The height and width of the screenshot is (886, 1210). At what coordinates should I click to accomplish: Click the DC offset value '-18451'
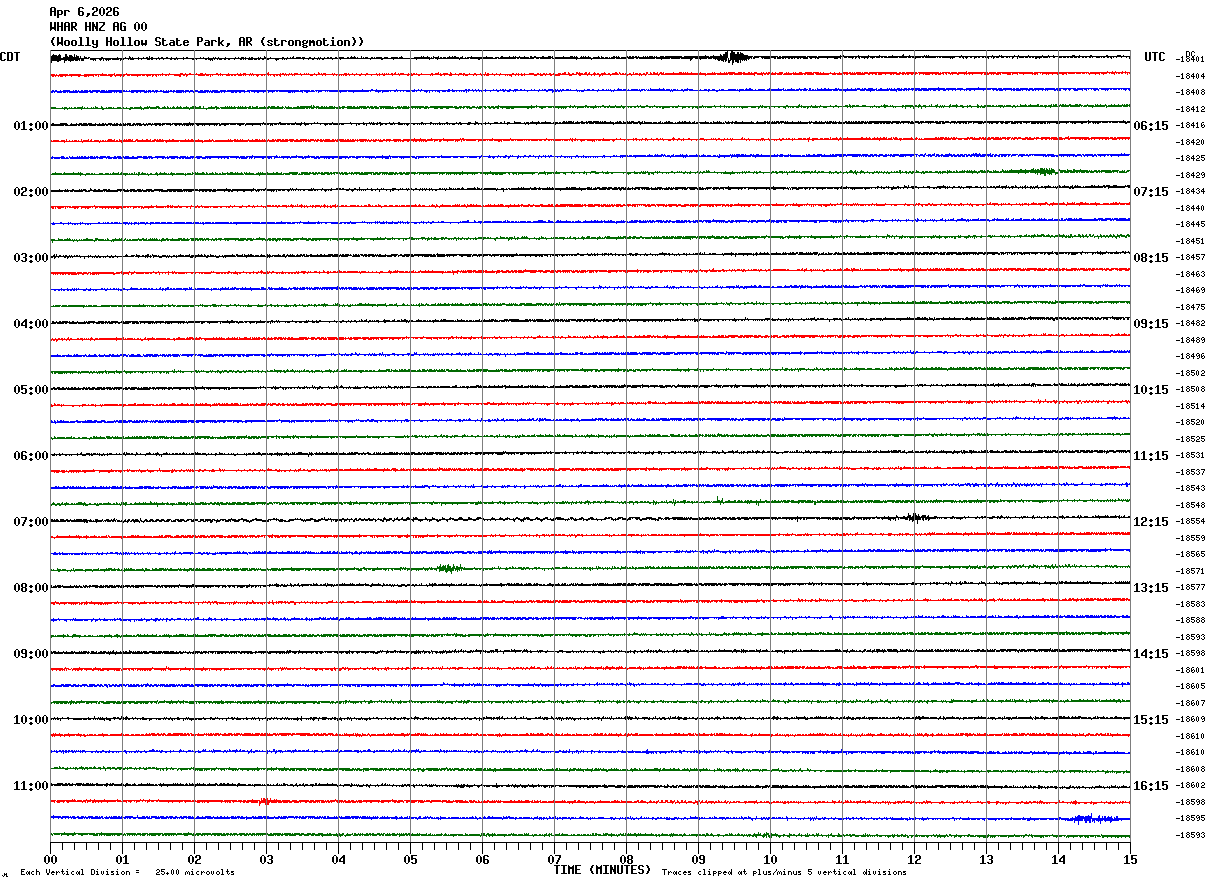1191,241
